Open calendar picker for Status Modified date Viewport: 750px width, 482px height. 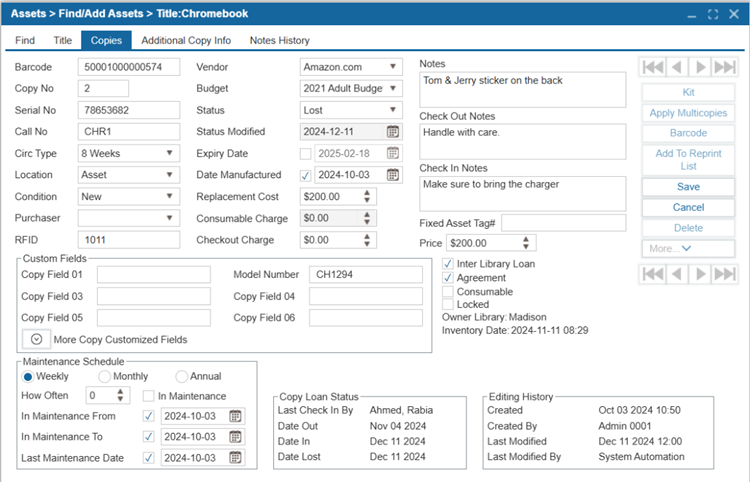pyautogui.click(x=393, y=132)
